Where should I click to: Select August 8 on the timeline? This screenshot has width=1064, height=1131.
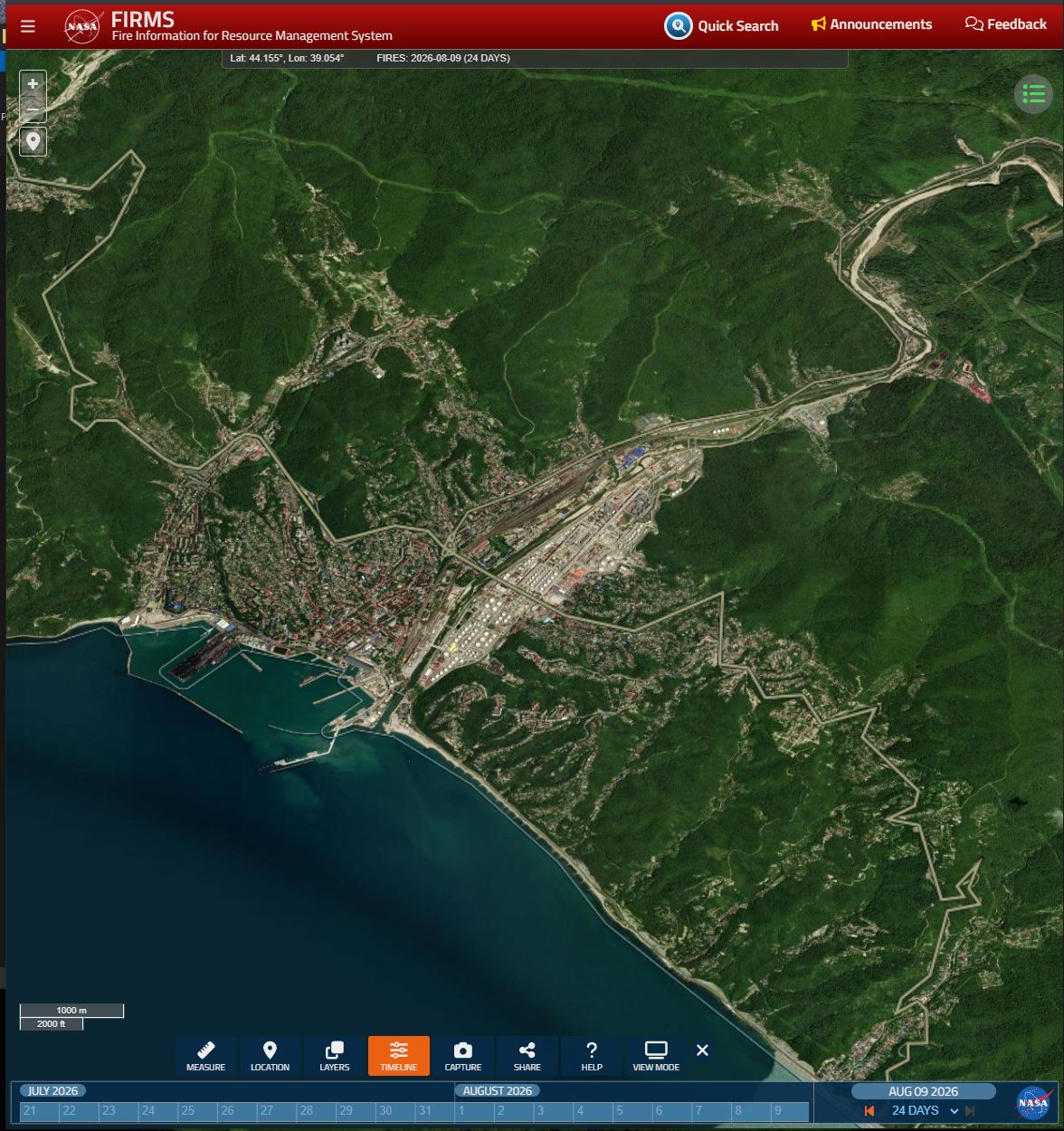(x=751, y=1111)
